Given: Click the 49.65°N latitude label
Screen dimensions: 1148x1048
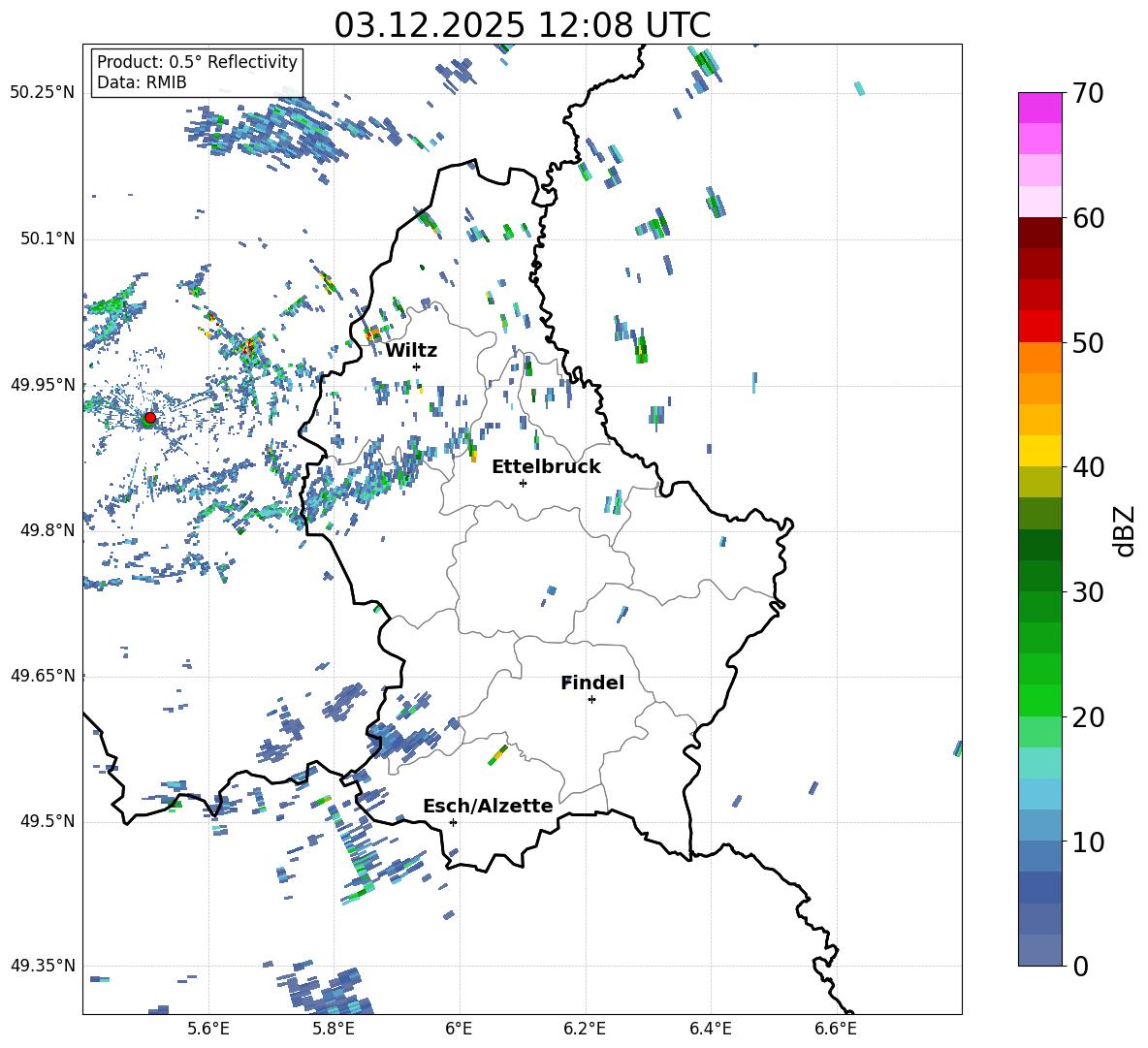Looking at the screenshot, I should pyautogui.click(x=43, y=675).
